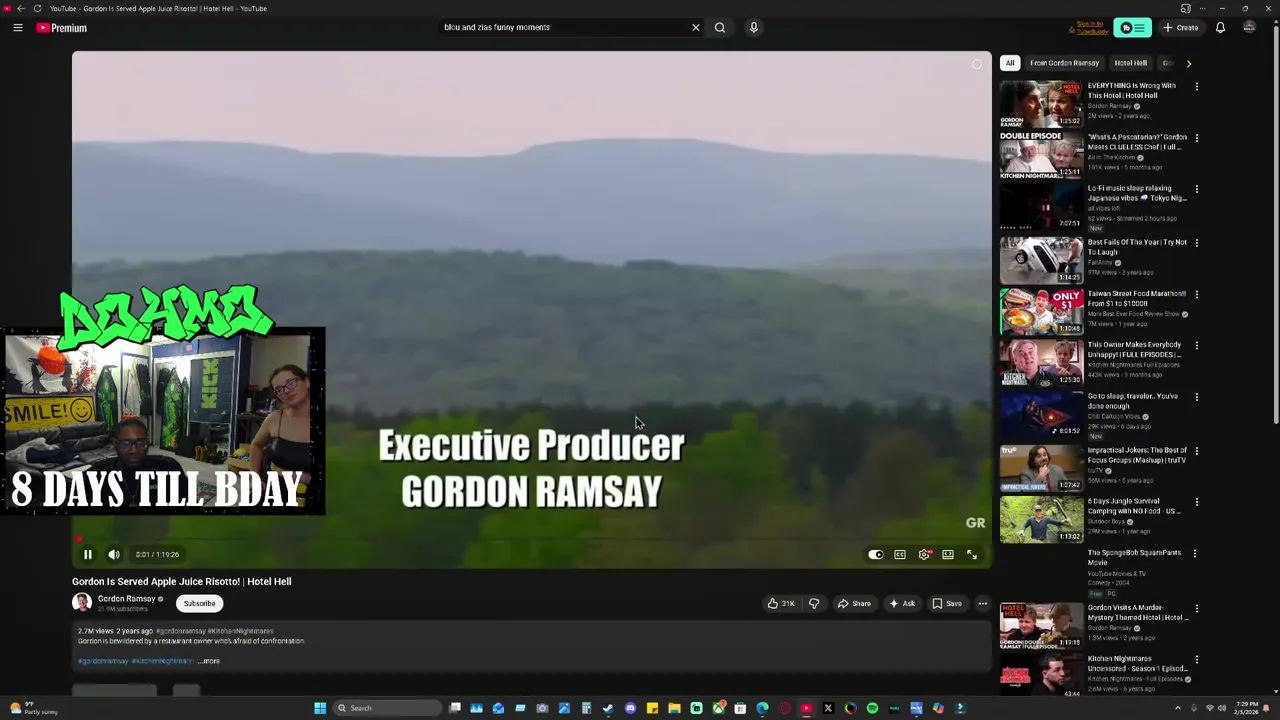The image size is (1280, 720).
Task: Share the Gordon Ramsay video
Action: pyautogui.click(x=854, y=603)
